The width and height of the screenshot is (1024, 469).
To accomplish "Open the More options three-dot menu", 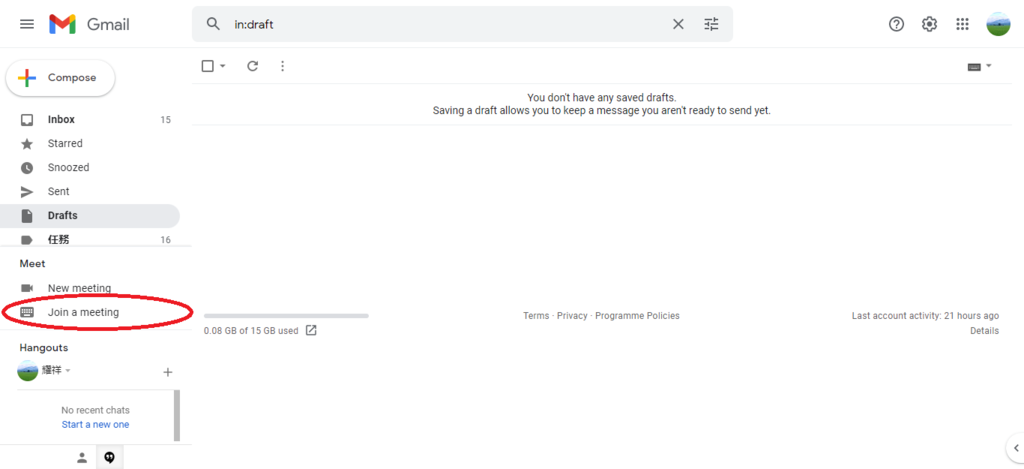I will point(282,66).
